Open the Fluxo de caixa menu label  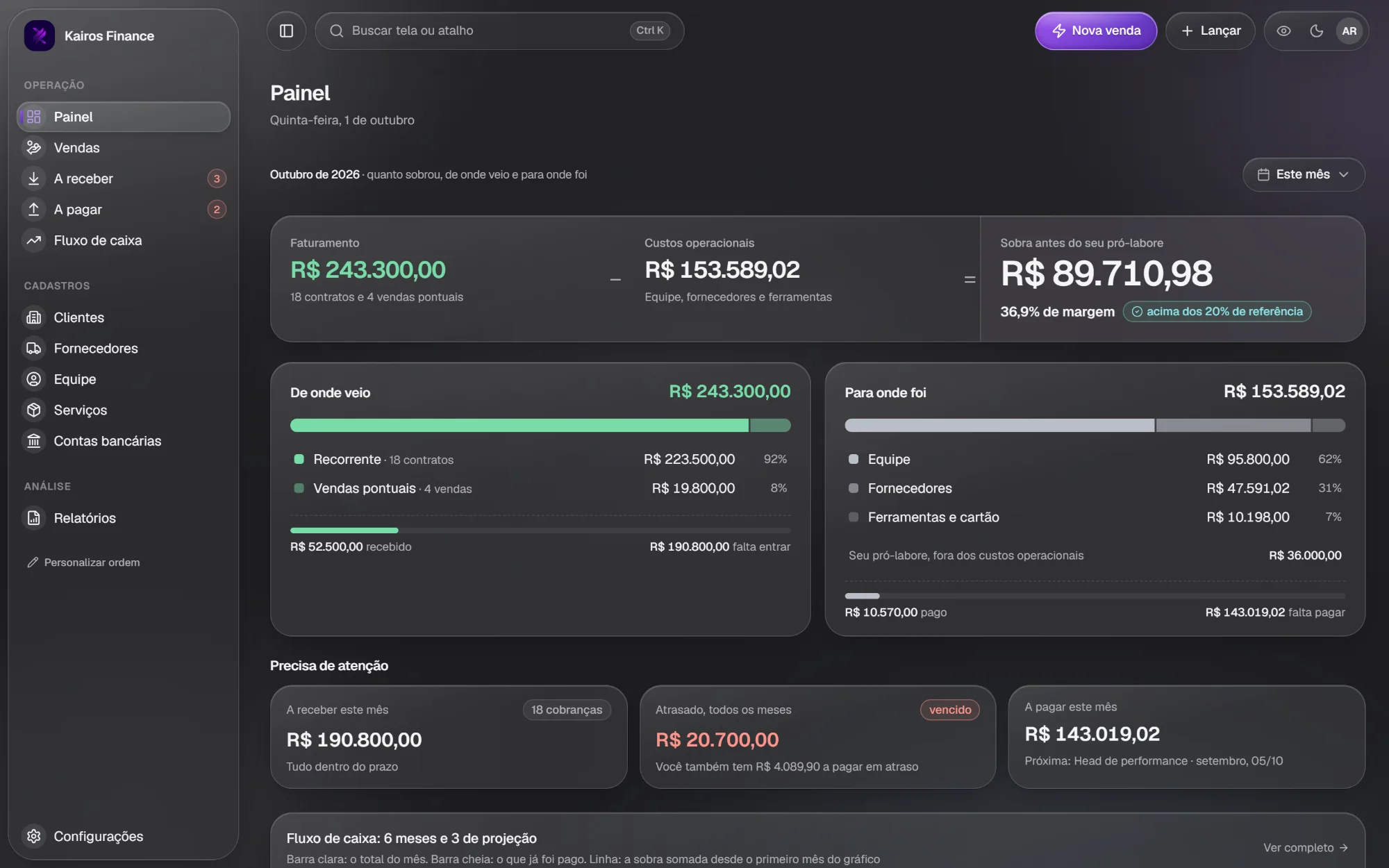tap(98, 240)
